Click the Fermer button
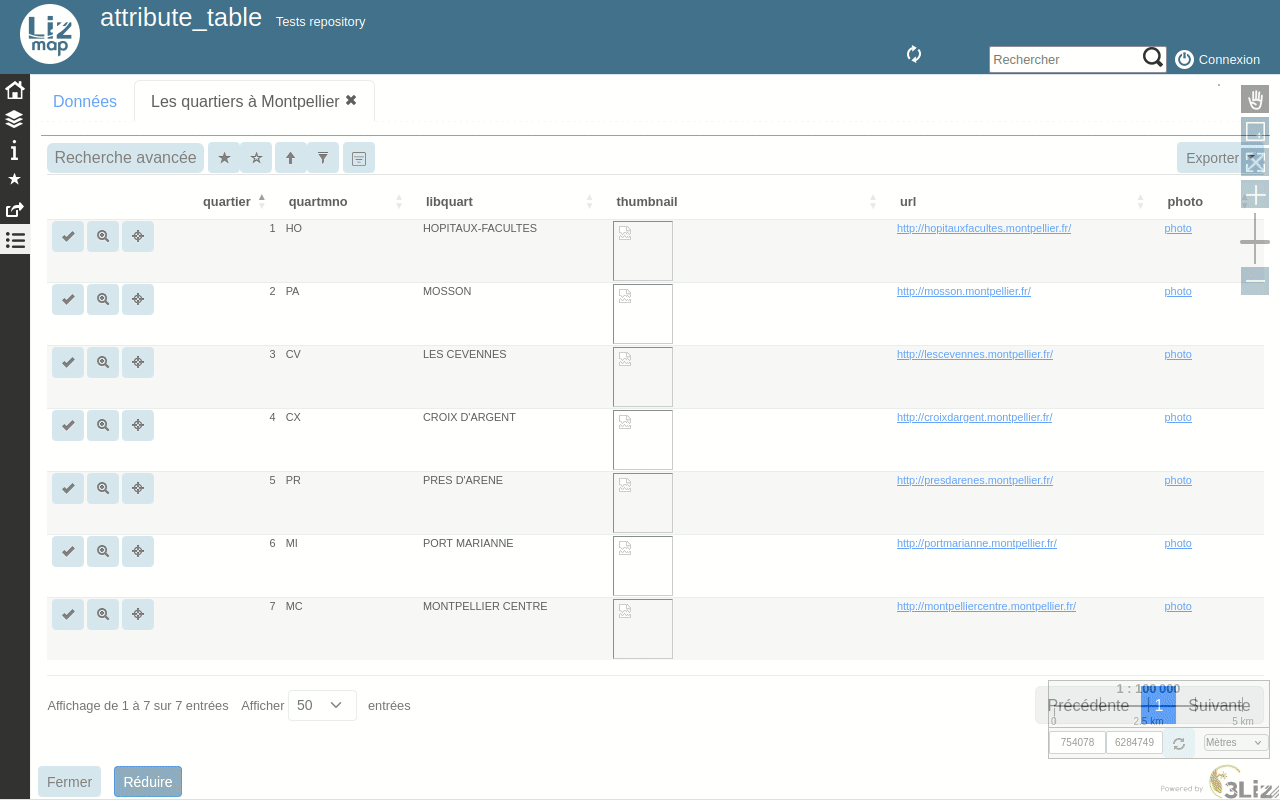1280x800 pixels. (70, 782)
